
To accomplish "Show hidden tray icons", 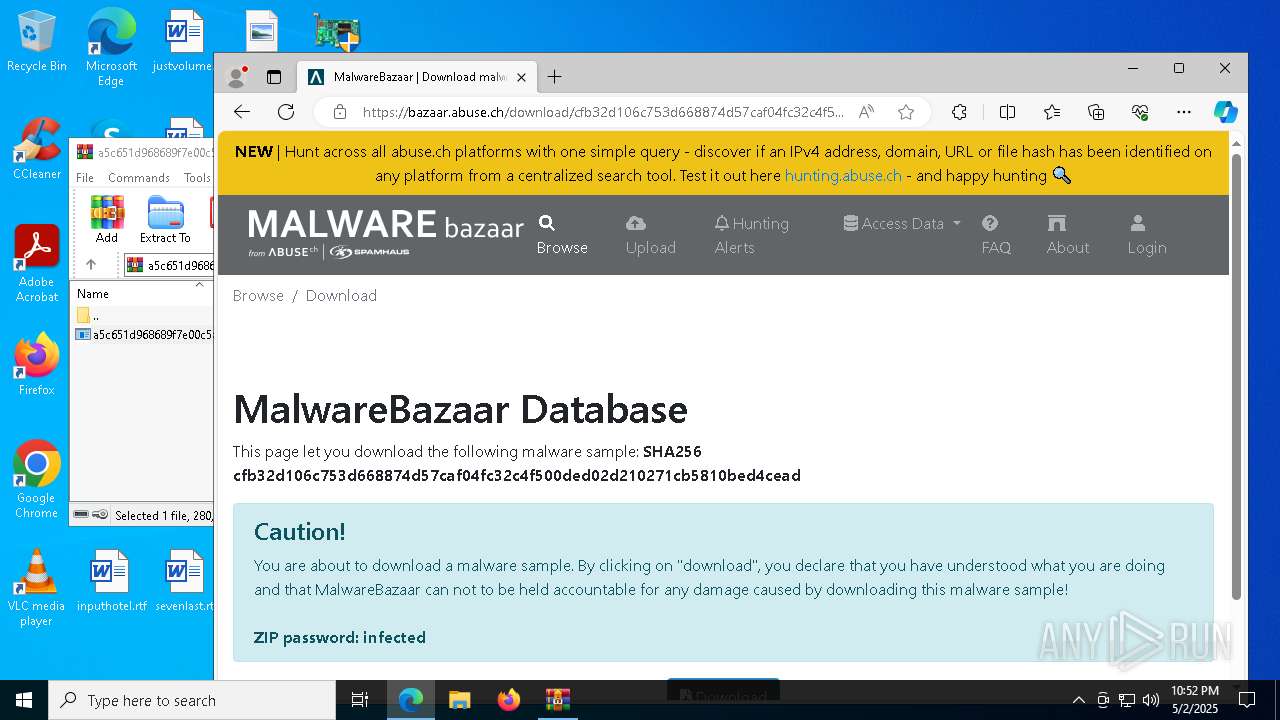I will 1078,700.
